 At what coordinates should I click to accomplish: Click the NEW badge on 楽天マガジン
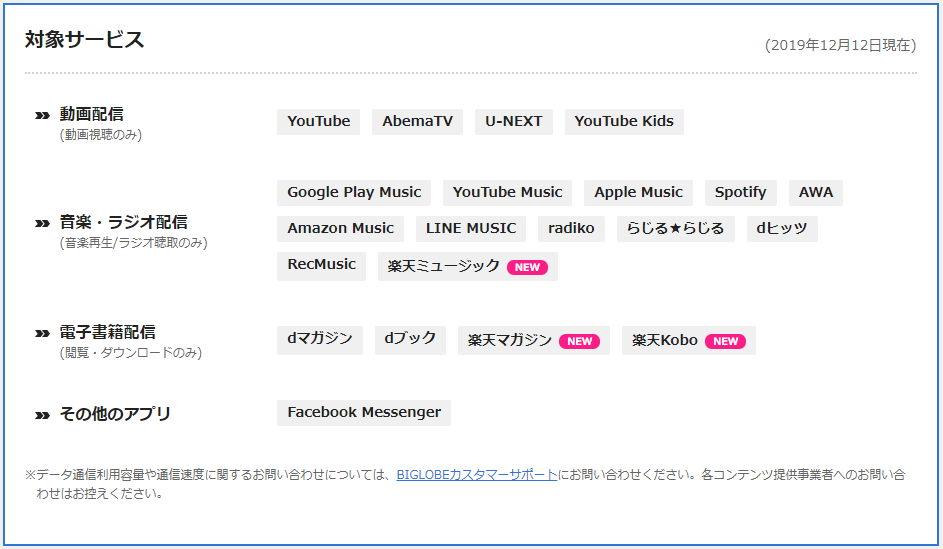pos(580,341)
